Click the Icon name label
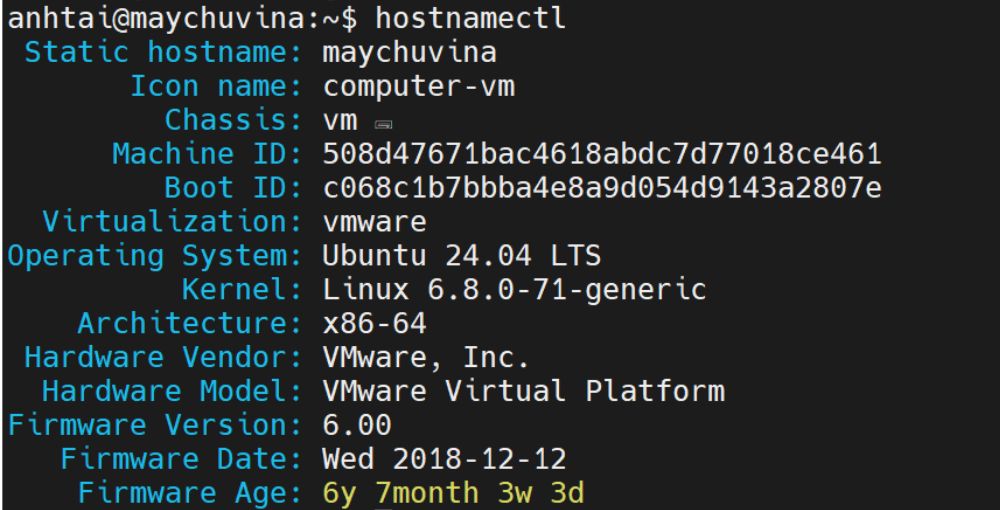Screen dimensions: 1000x510 216,85
